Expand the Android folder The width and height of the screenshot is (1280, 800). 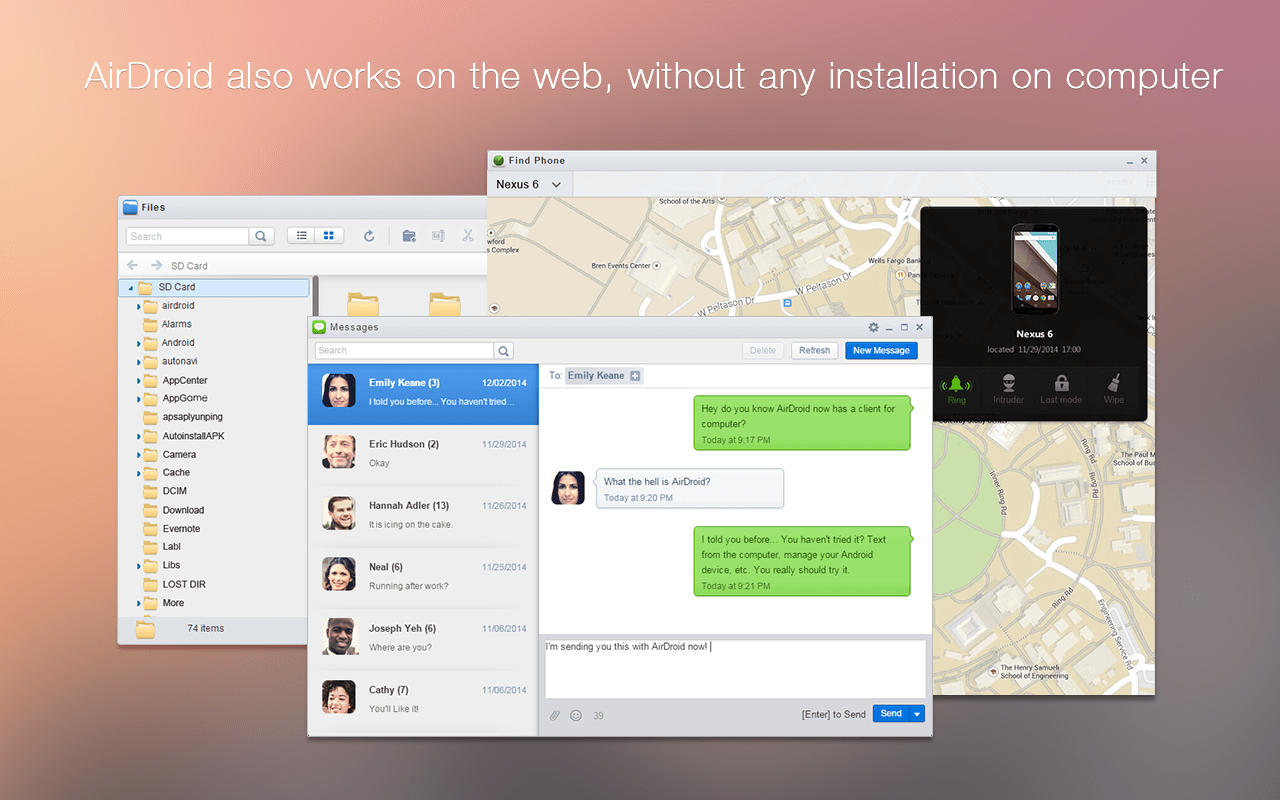point(139,343)
